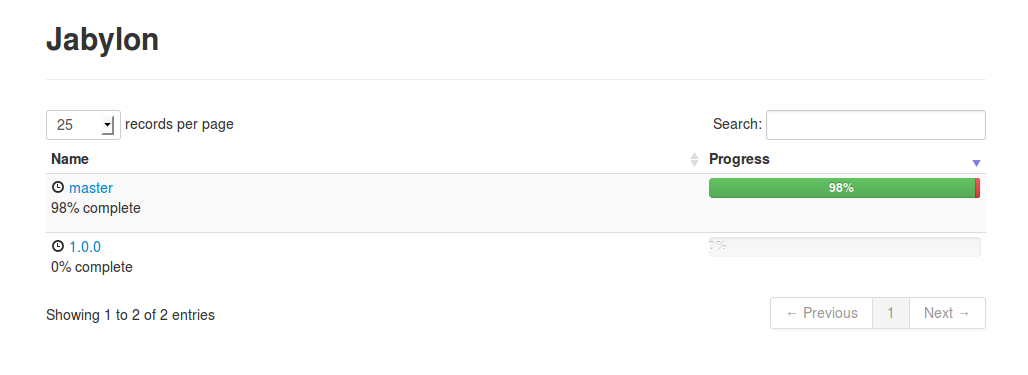Sort table by Name header

tap(70, 159)
